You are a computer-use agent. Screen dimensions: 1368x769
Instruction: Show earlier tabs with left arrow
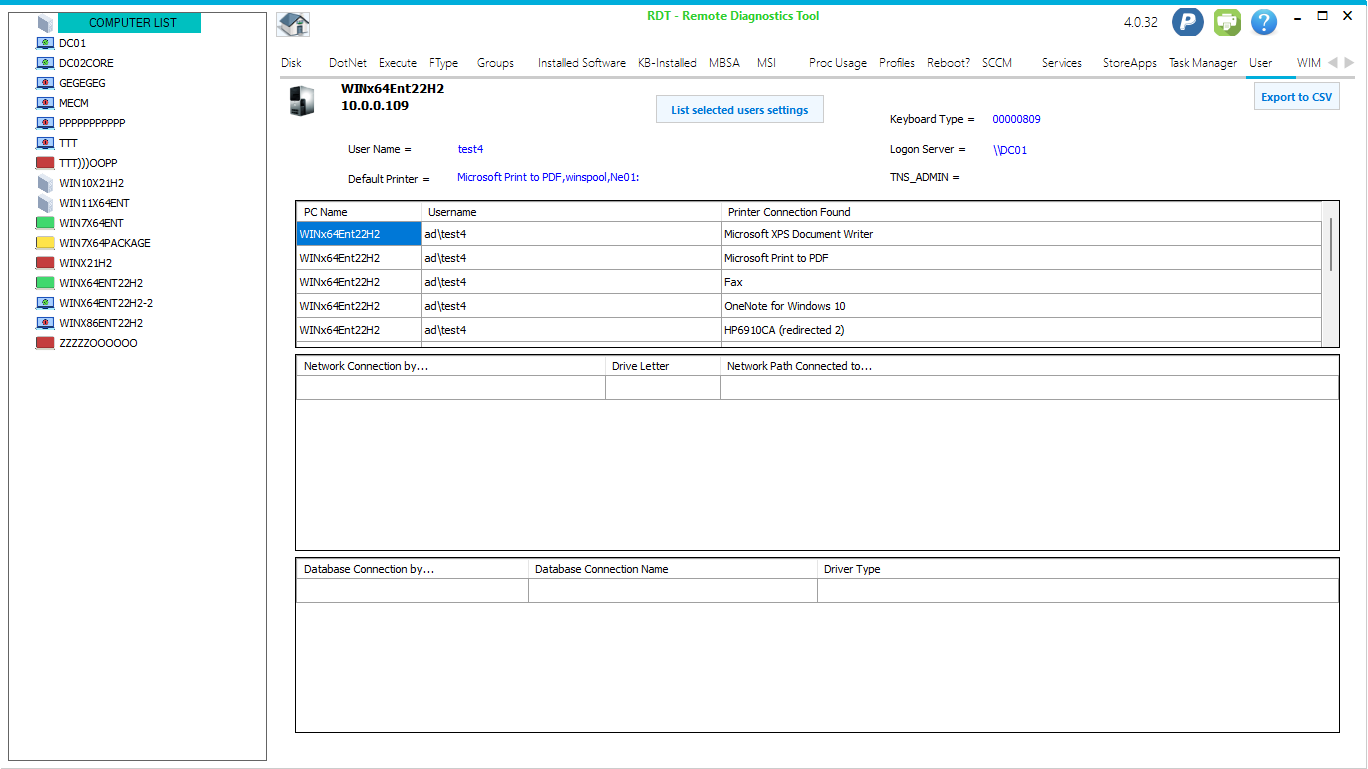(x=1332, y=63)
